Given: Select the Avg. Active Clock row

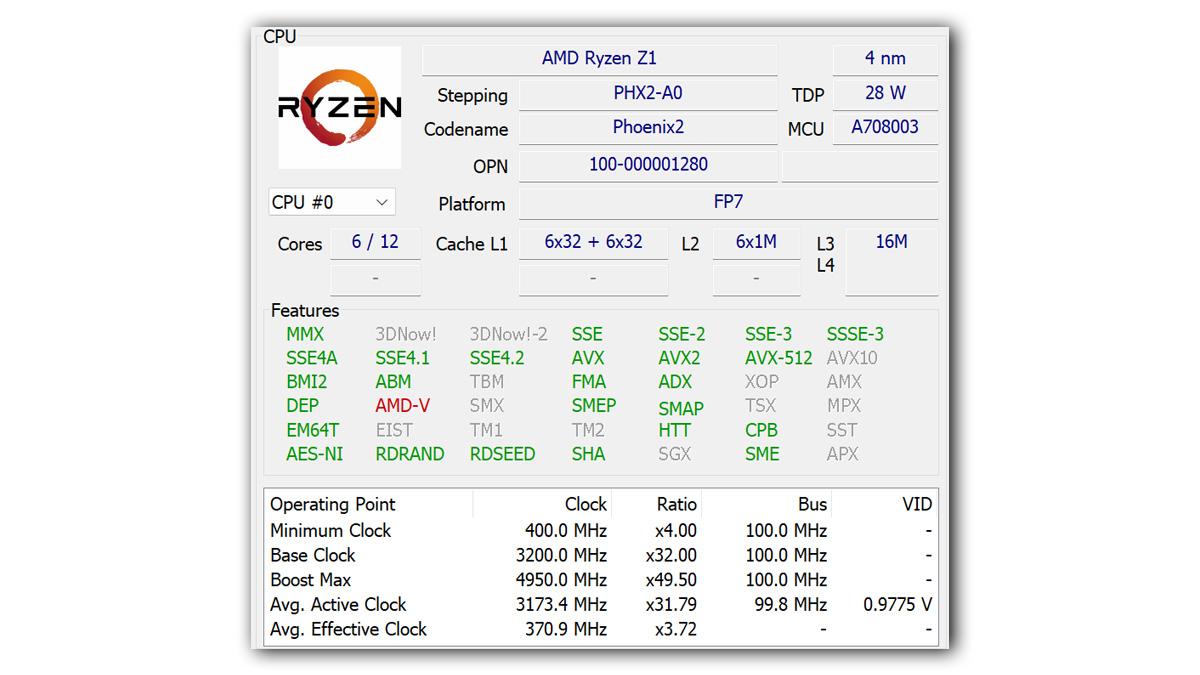Looking at the screenshot, I should [601, 605].
